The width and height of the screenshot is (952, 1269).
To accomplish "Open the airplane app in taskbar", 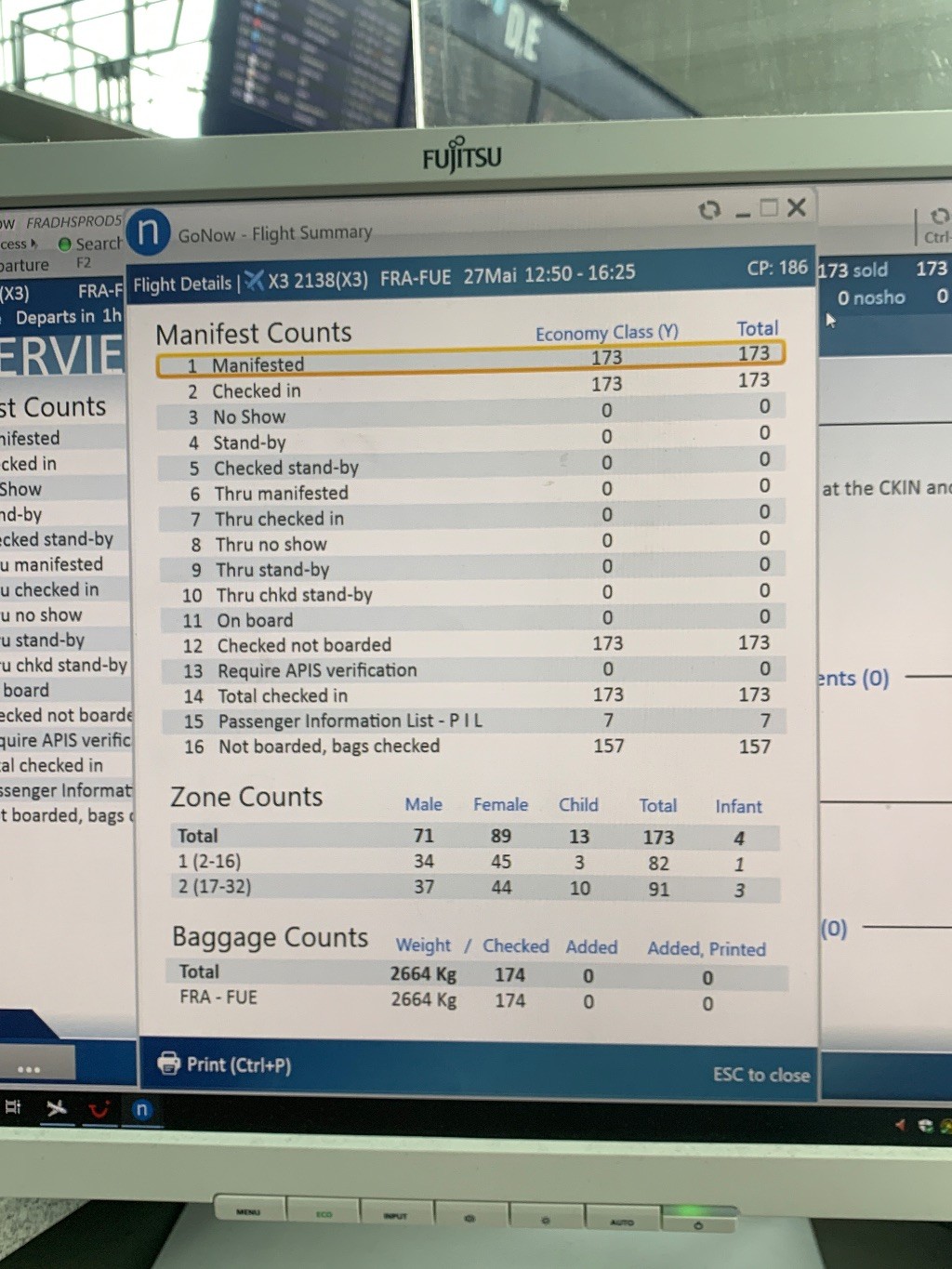I will click(57, 1107).
